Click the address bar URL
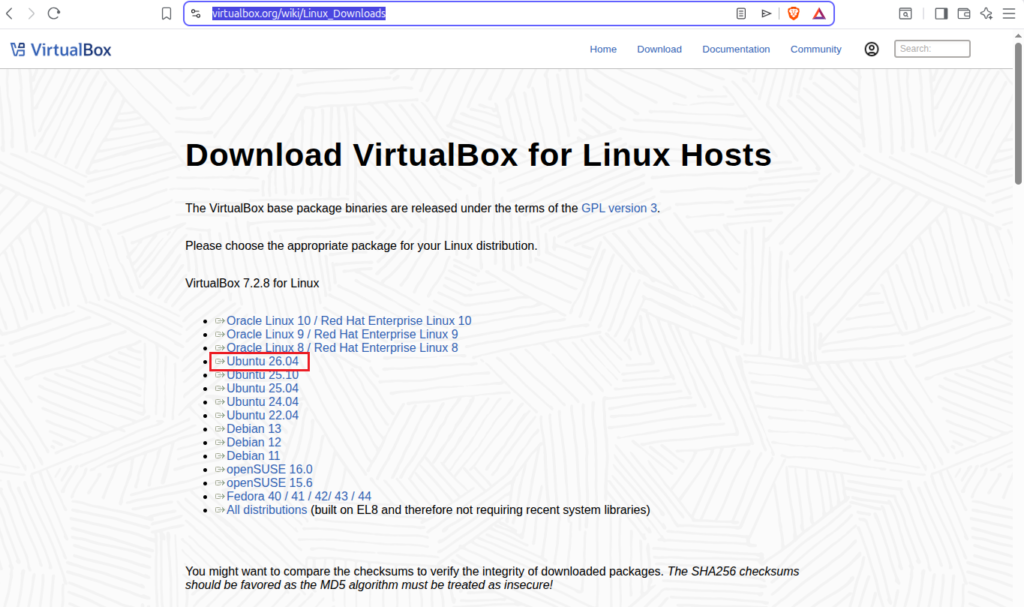1024x607 pixels. click(298, 13)
